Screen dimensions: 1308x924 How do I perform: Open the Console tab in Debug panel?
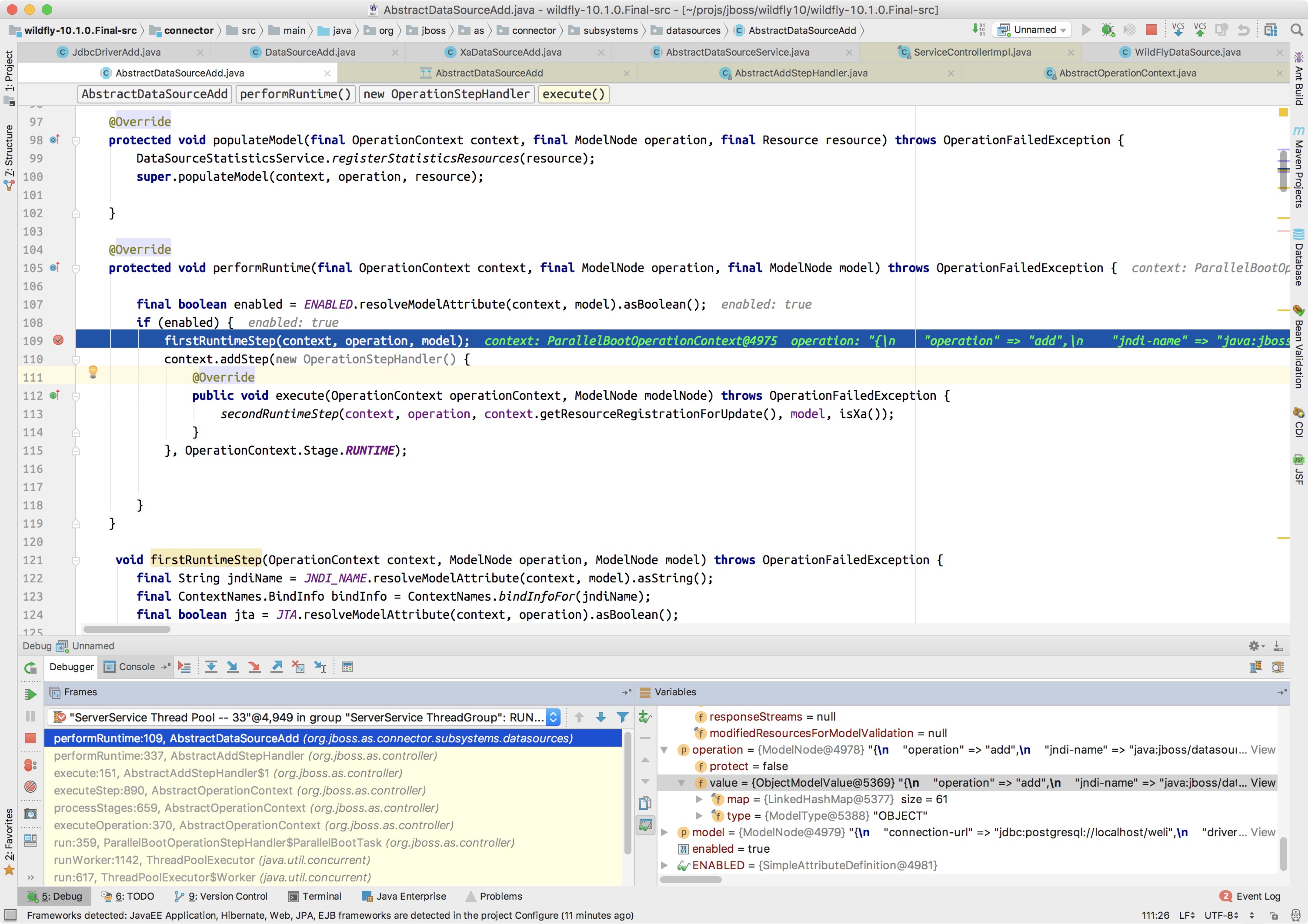(136, 667)
